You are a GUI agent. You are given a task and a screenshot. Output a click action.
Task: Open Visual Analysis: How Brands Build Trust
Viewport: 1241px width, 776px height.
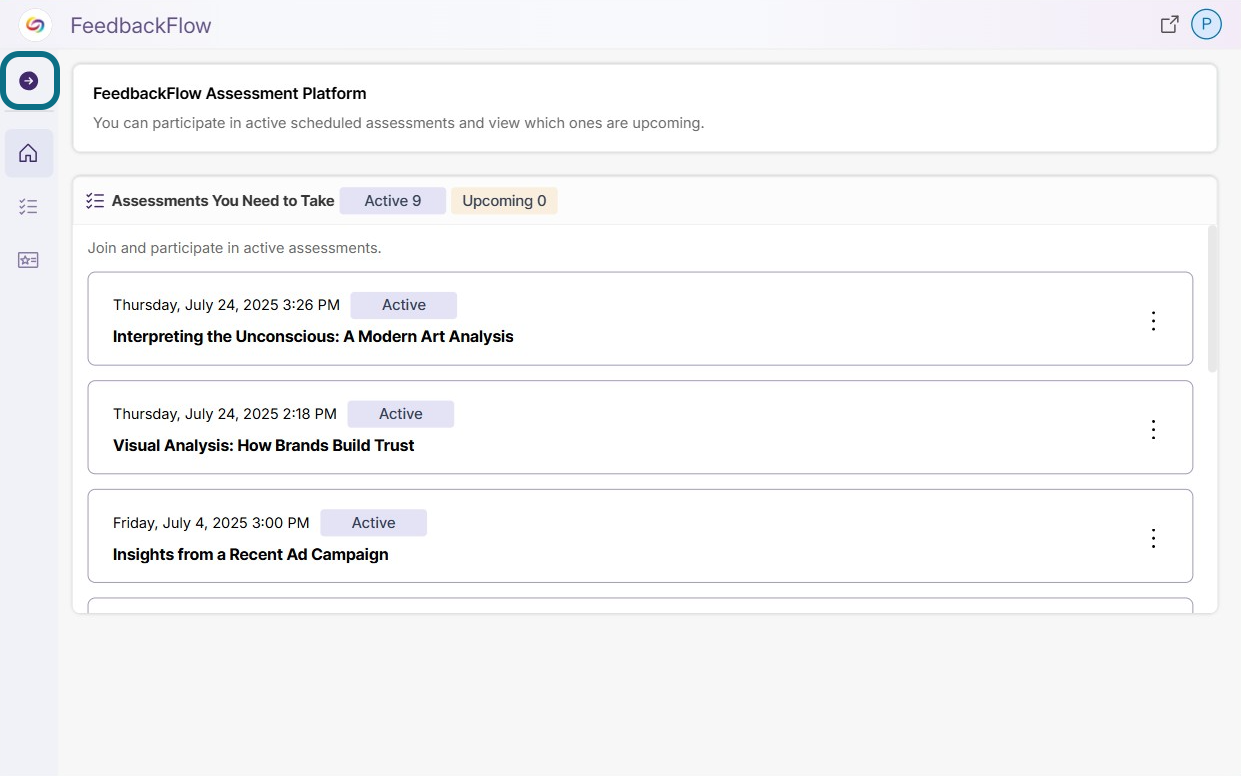coord(263,446)
